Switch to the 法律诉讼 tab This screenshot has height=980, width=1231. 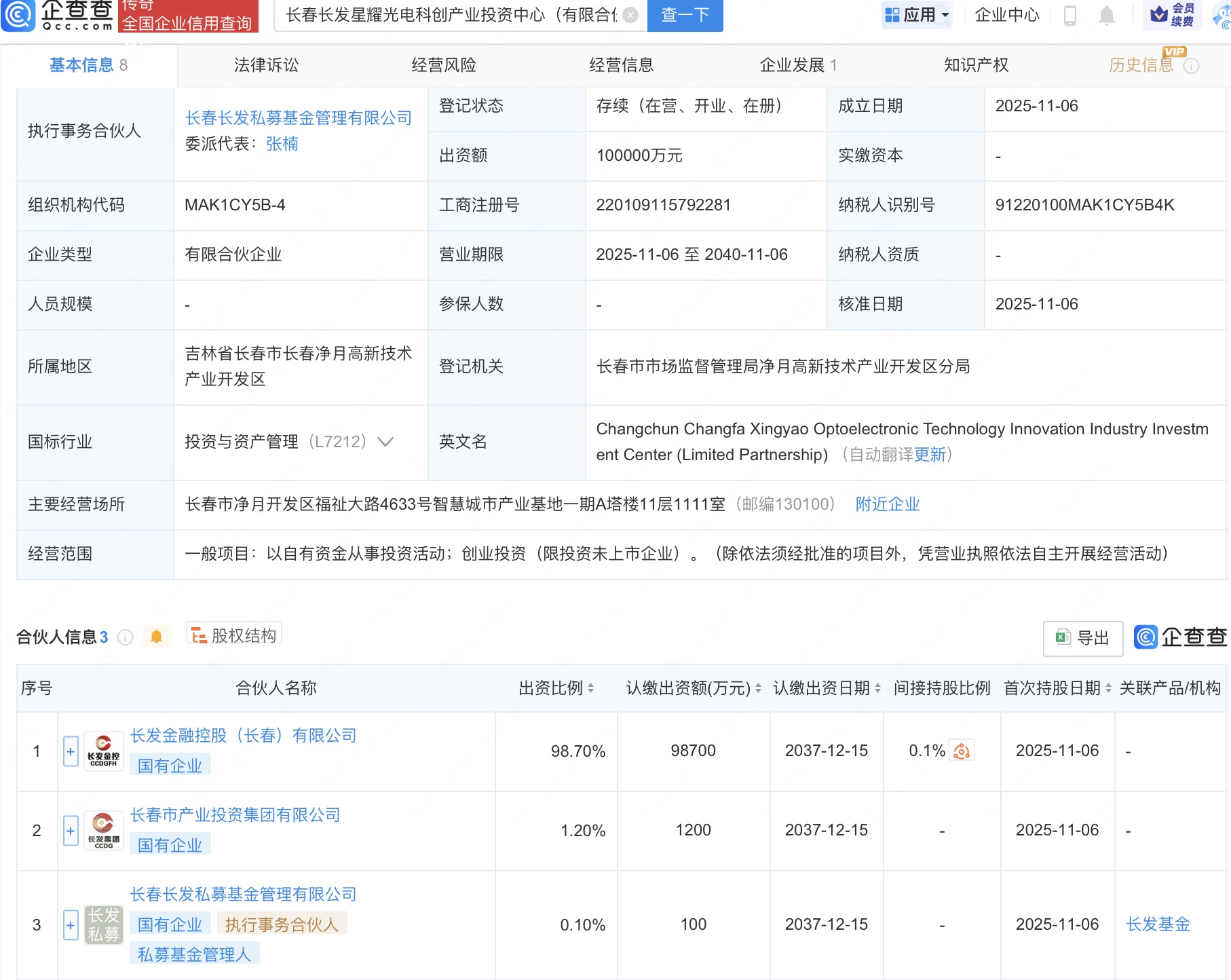click(x=266, y=65)
